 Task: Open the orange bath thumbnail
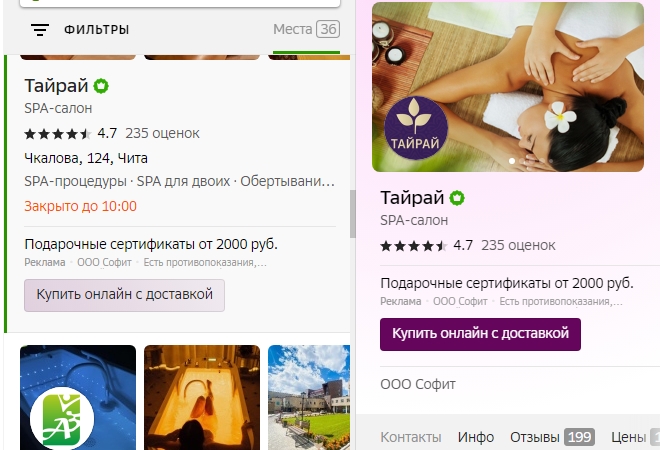click(x=202, y=396)
